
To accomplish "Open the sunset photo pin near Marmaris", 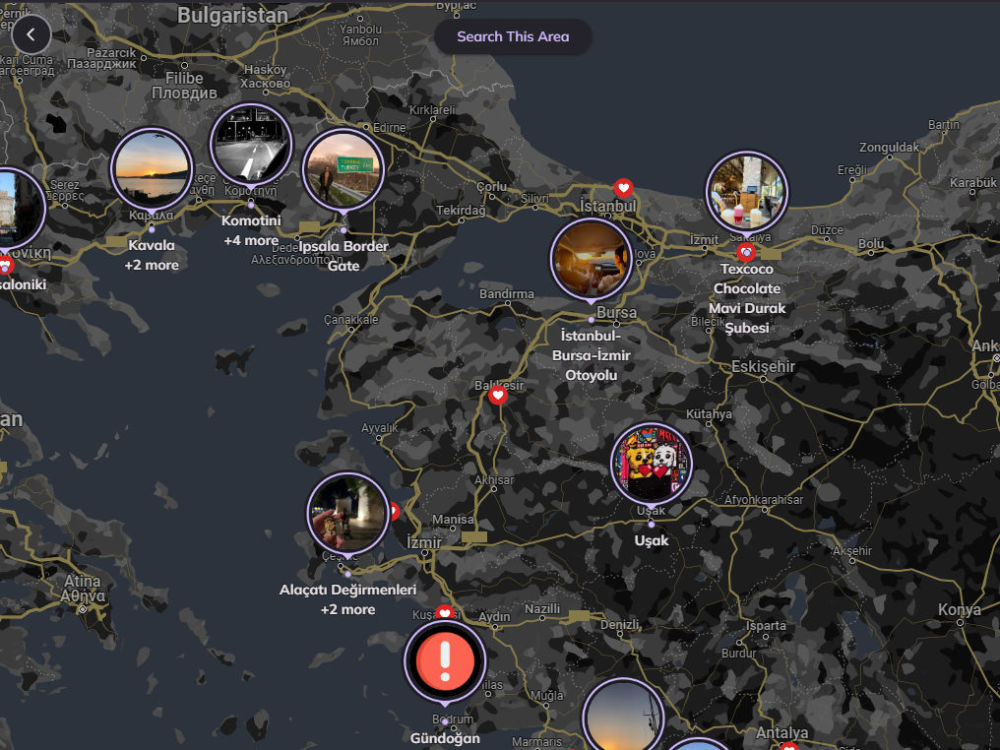I will point(624,716).
